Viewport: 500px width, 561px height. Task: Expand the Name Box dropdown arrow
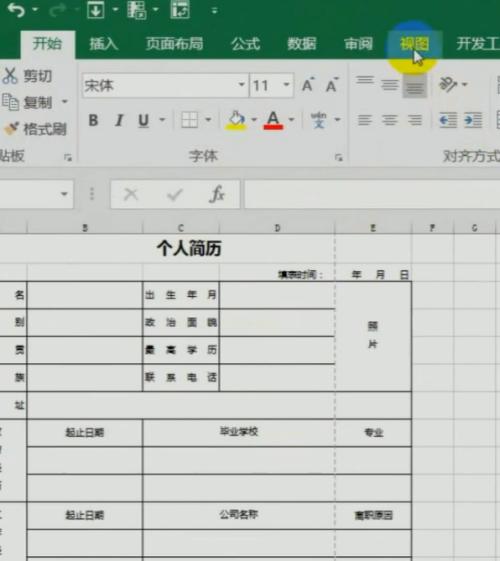[64, 194]
